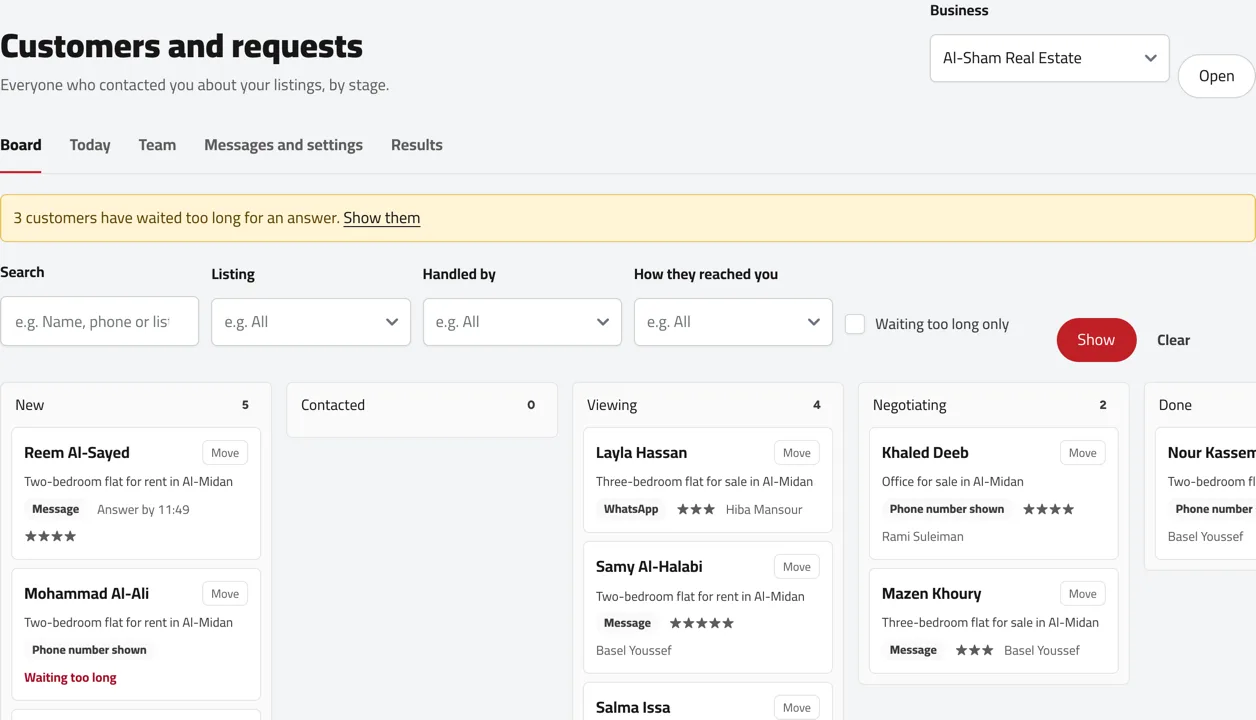
Task: Click into the Search input field
Action: [99, 322]
